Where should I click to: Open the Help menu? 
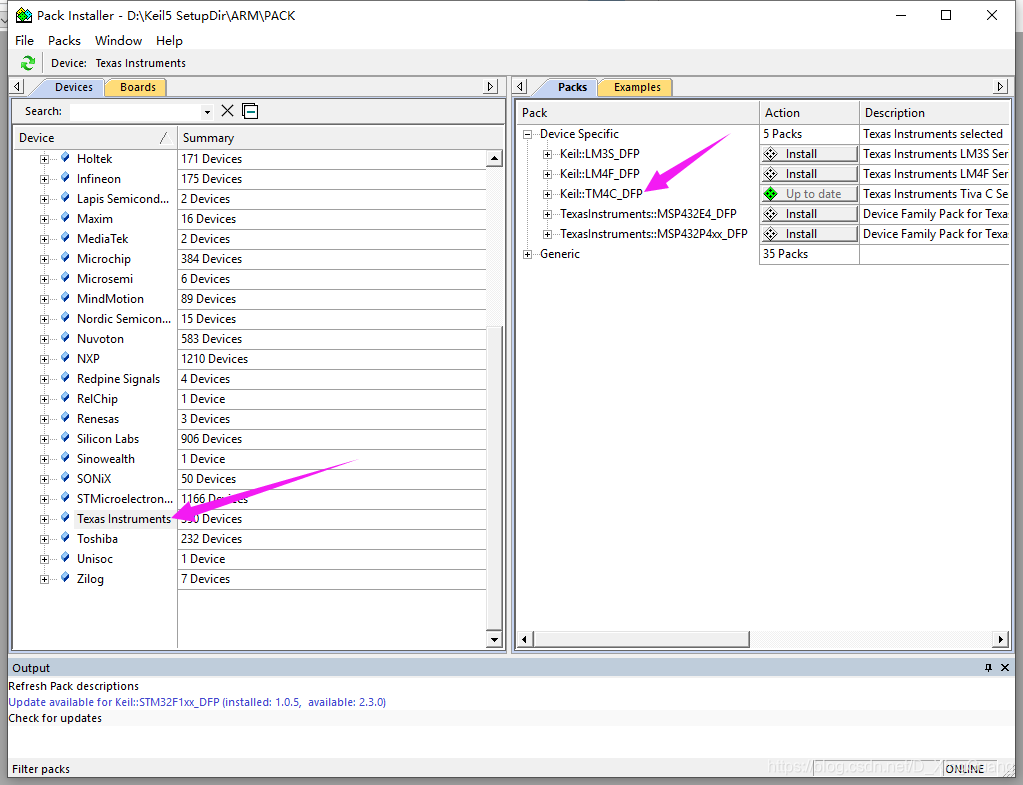point(169,40)
